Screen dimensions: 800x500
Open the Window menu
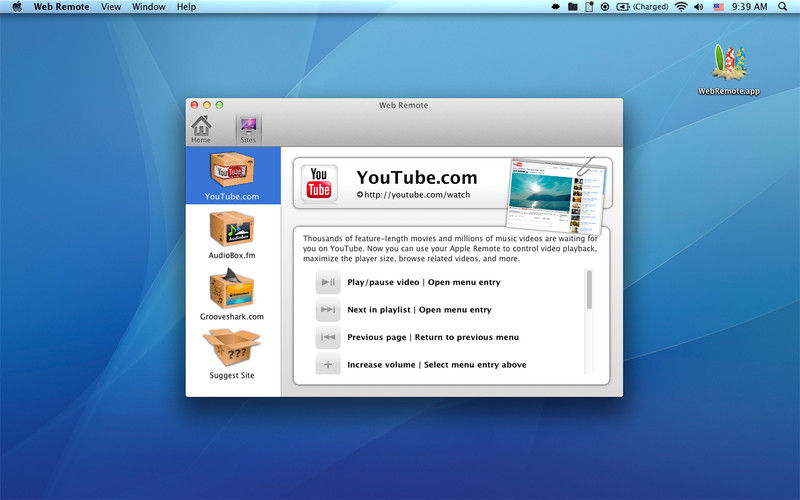pyautogui.click(x=148, y=7)
